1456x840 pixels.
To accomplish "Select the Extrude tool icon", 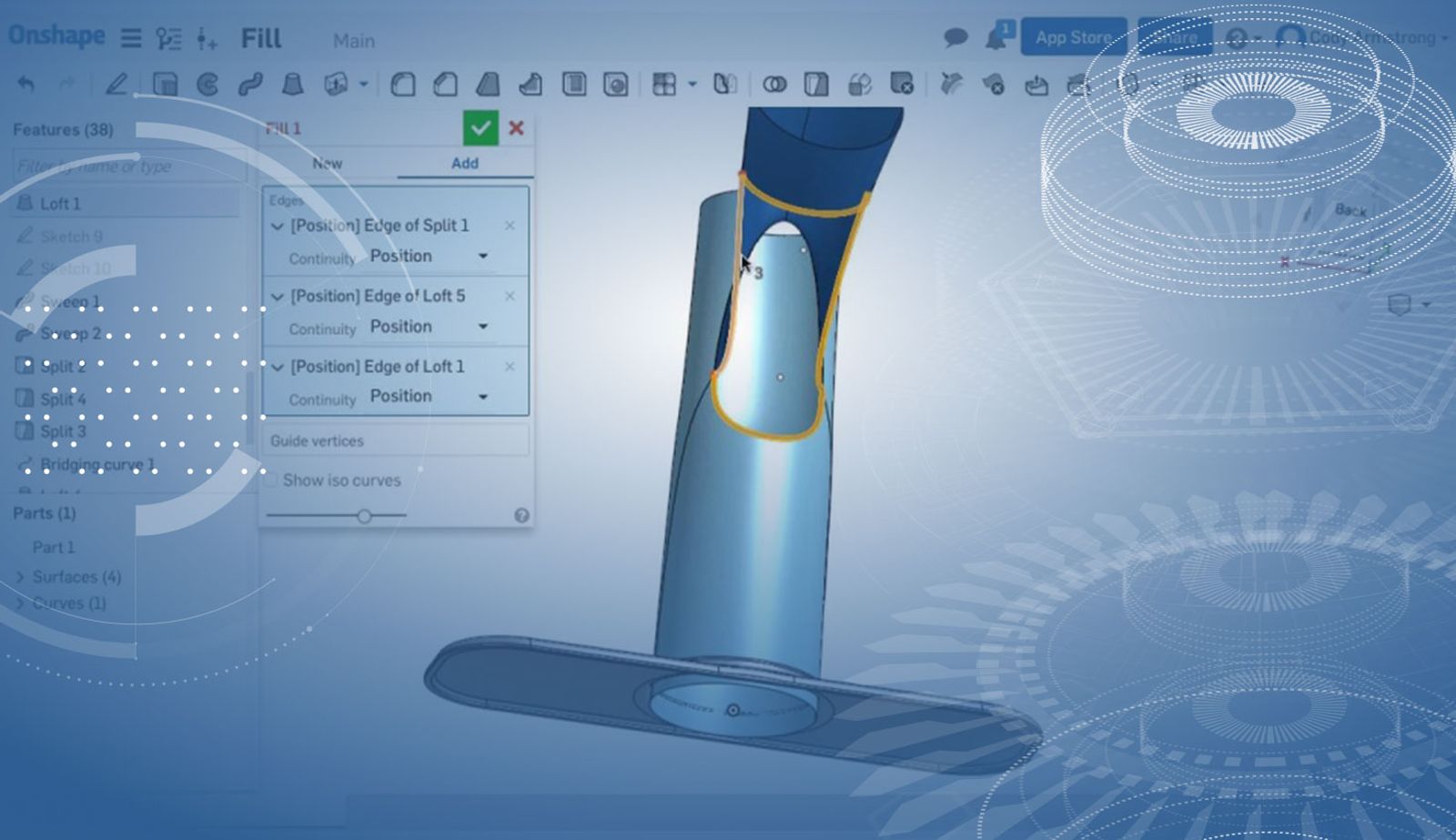I will [x=165, y=85].
